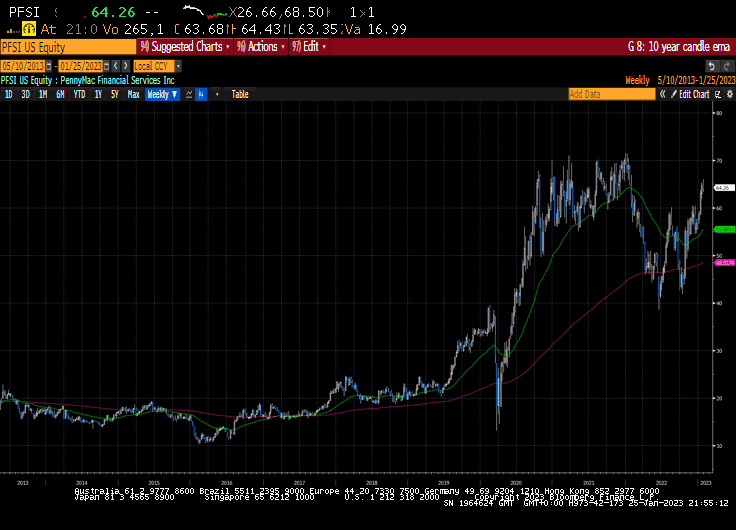Select 1M time range
This screenshot has width=736, height=530.
pos(43,94)
